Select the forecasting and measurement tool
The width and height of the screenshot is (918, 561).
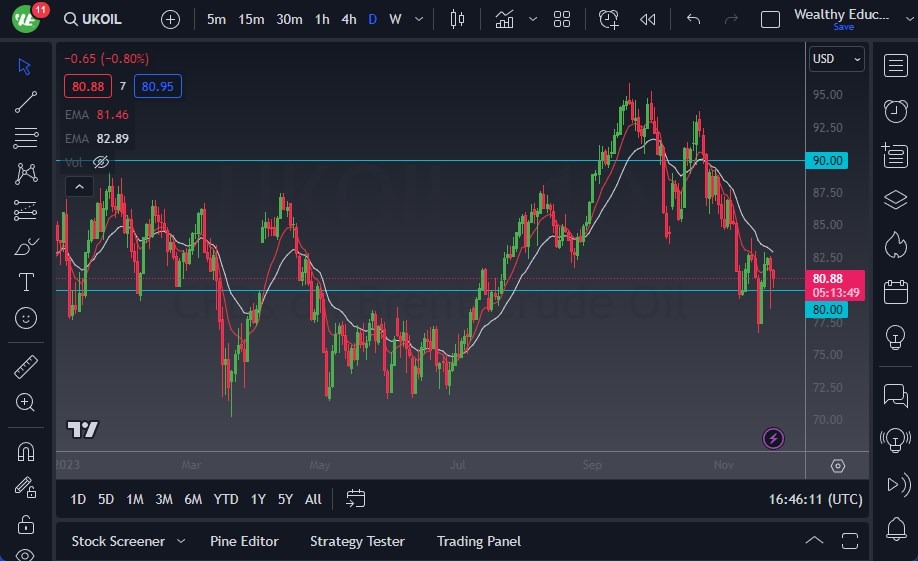point(25,210)
